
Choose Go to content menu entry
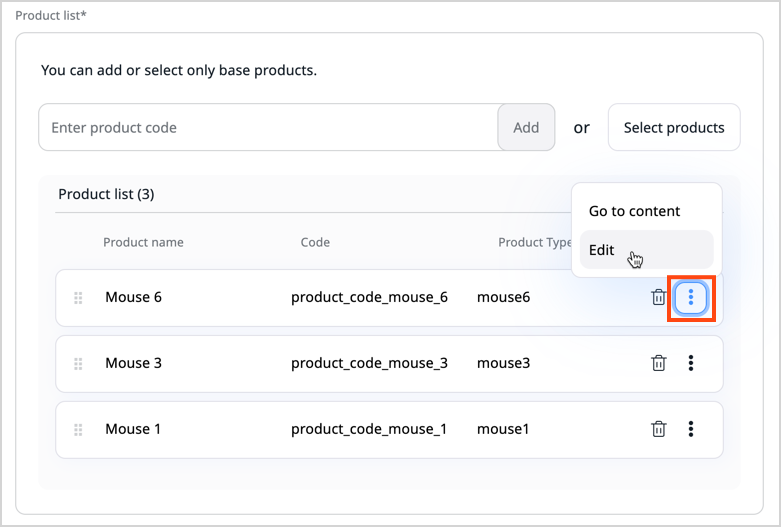point(634,211)
